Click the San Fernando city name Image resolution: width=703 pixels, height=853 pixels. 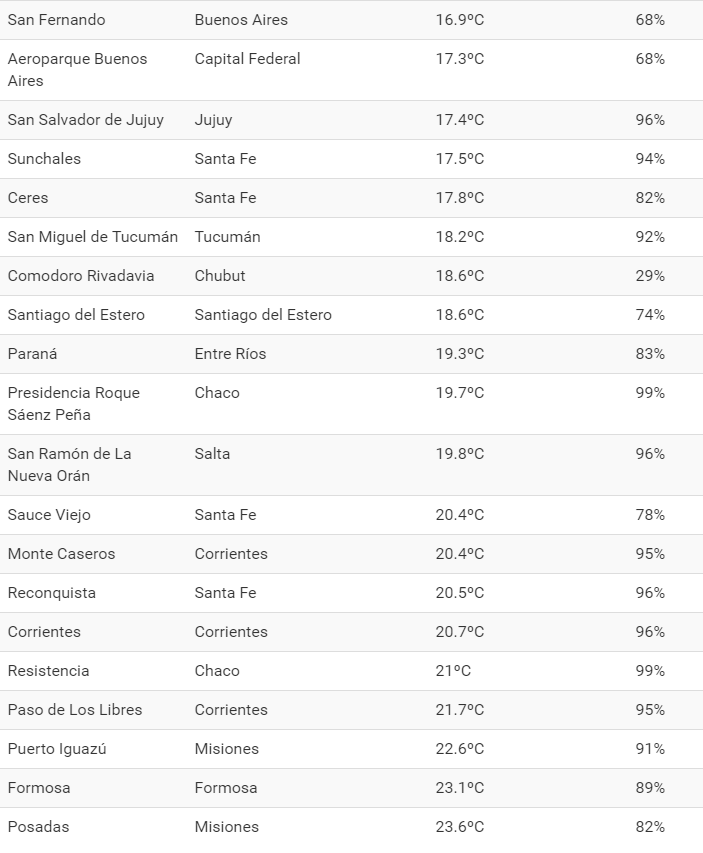(x=56, y=20)
